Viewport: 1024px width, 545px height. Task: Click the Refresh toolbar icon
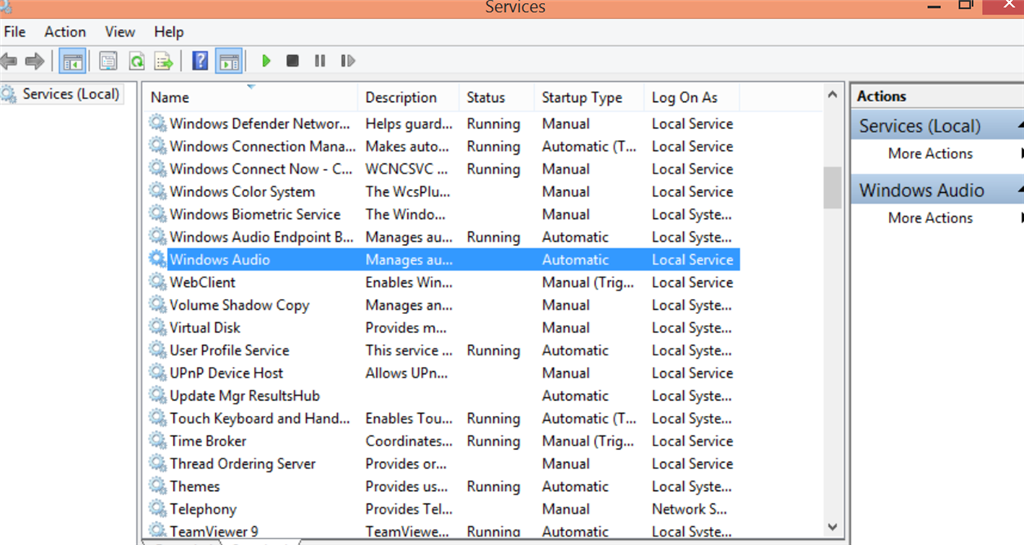click(136, 61)
